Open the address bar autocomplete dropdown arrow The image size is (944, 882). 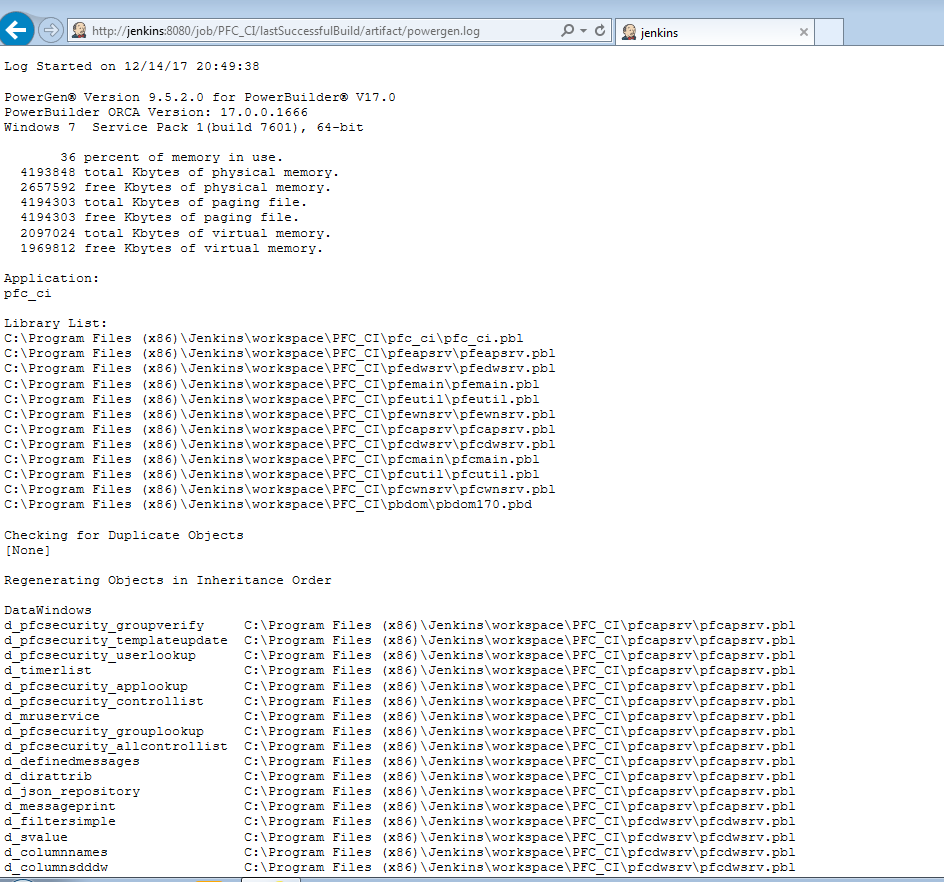click(x=583, y=31)
